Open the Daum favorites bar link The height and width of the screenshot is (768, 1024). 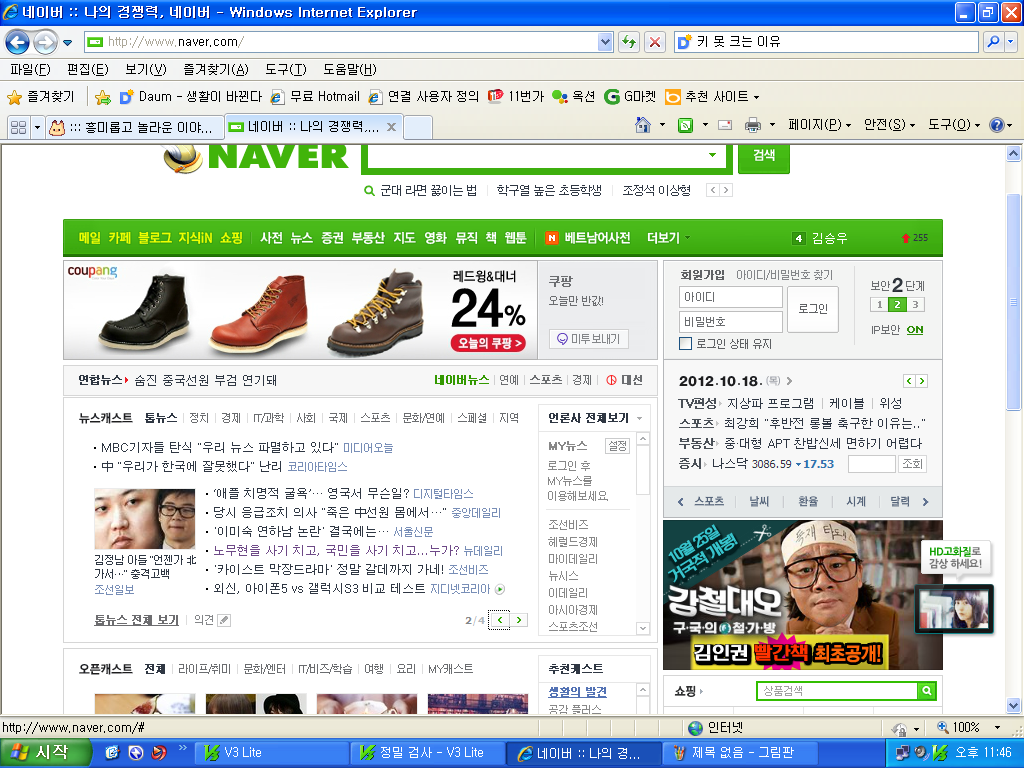click(x=191, y=97)
